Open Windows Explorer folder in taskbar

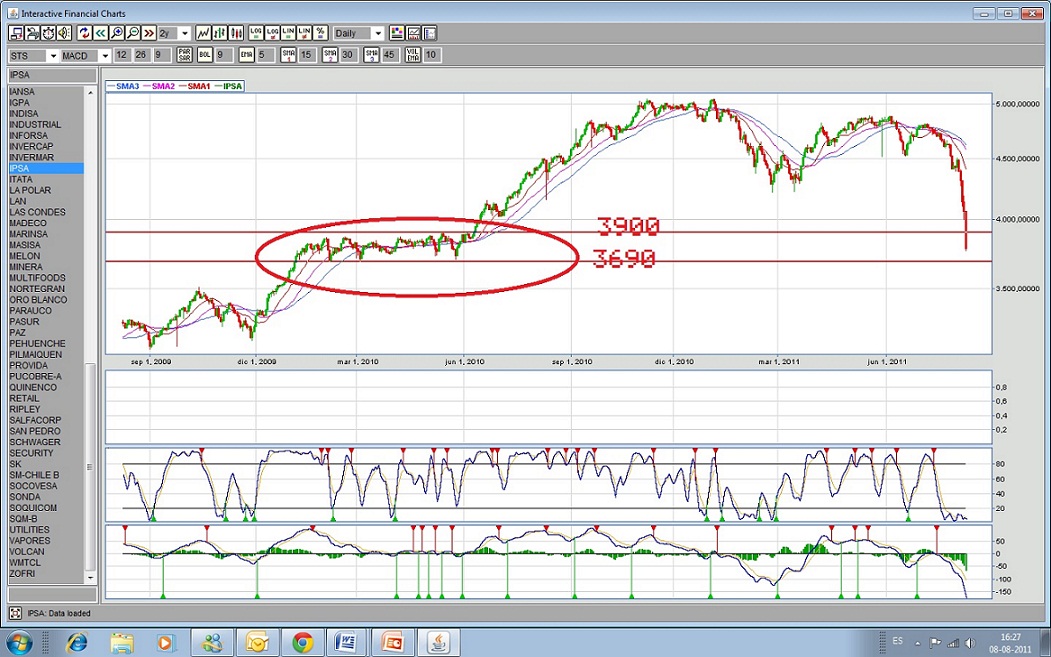coord(122,643)
